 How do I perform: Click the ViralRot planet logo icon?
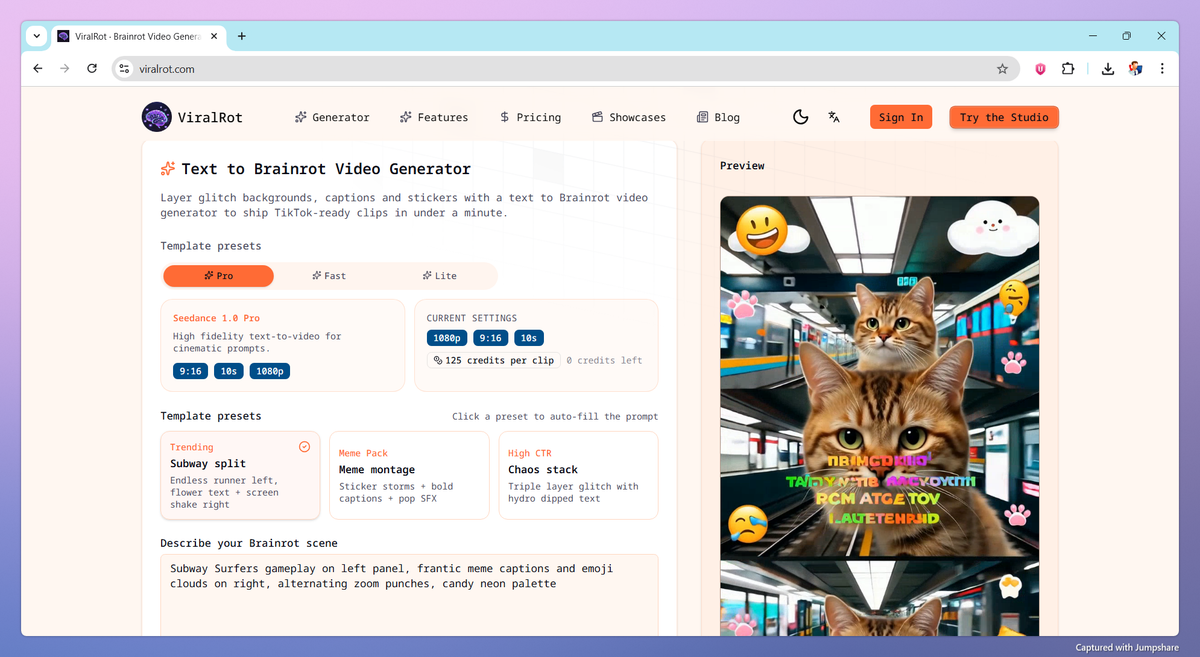pos(157,117)
